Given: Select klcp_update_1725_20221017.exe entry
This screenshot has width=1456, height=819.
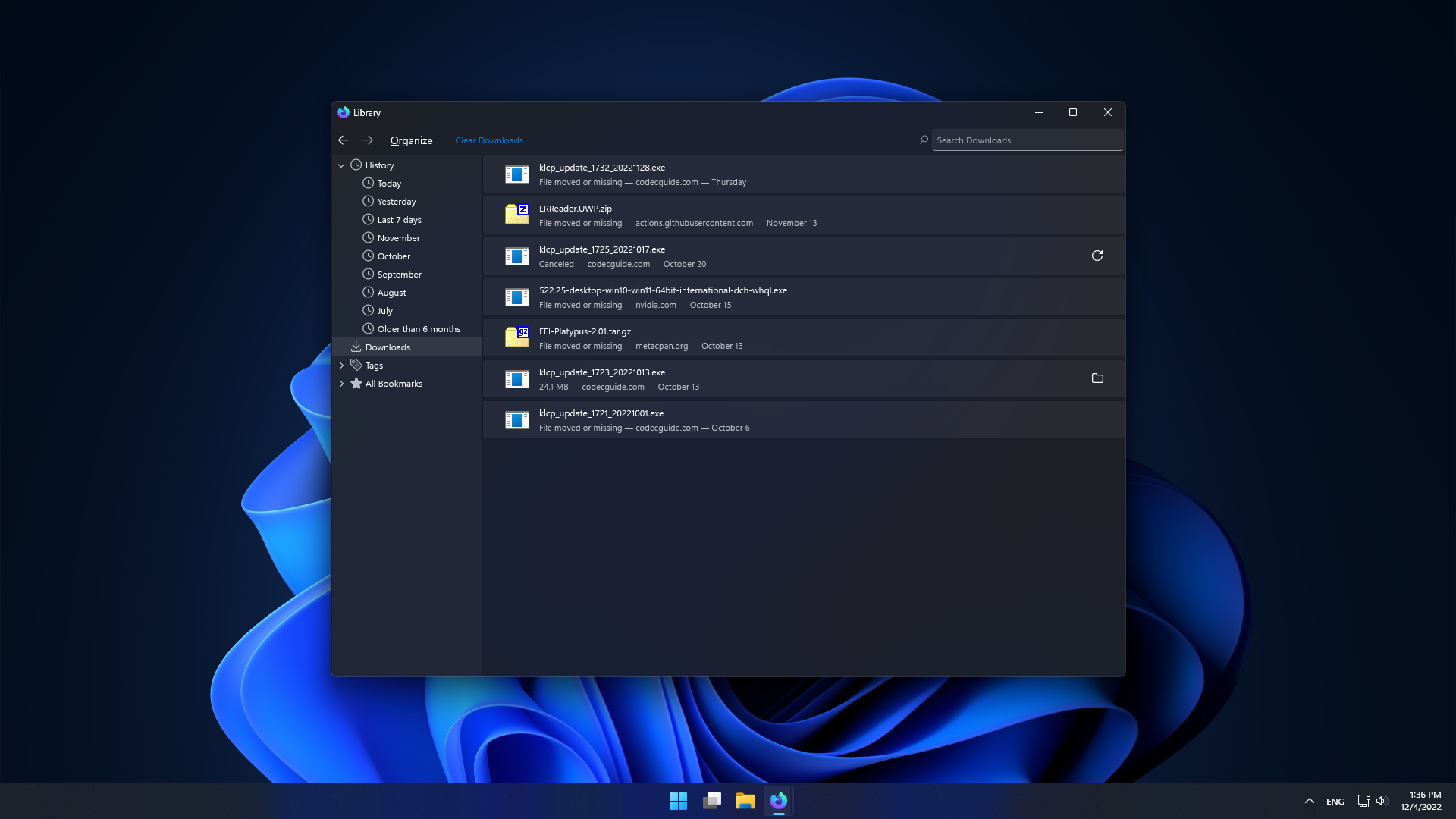Looking at the screenshot, I should [x=803, y=256].
